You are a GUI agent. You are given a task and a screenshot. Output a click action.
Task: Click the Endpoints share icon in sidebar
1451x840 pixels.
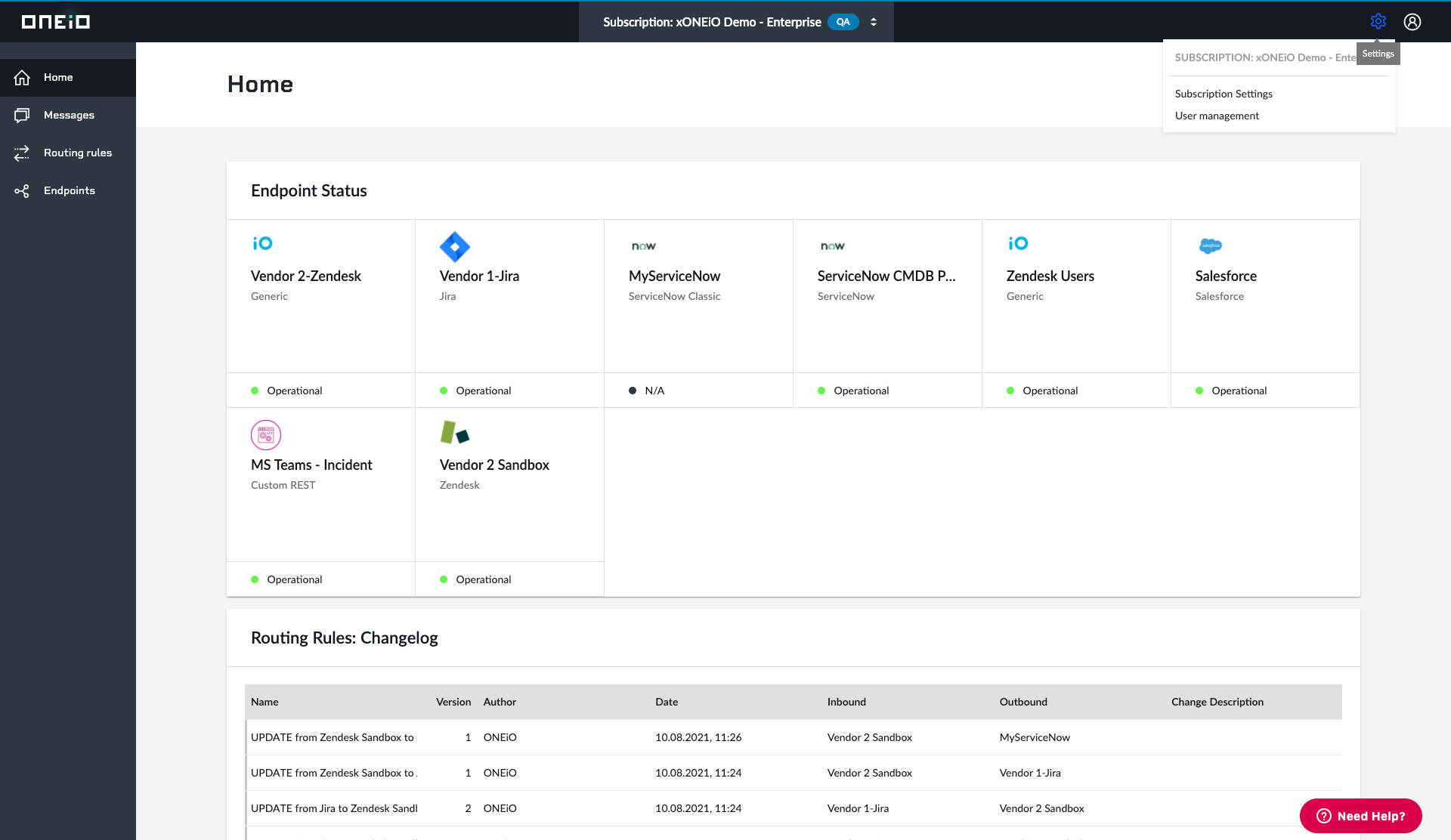click(x=22, y=190)
